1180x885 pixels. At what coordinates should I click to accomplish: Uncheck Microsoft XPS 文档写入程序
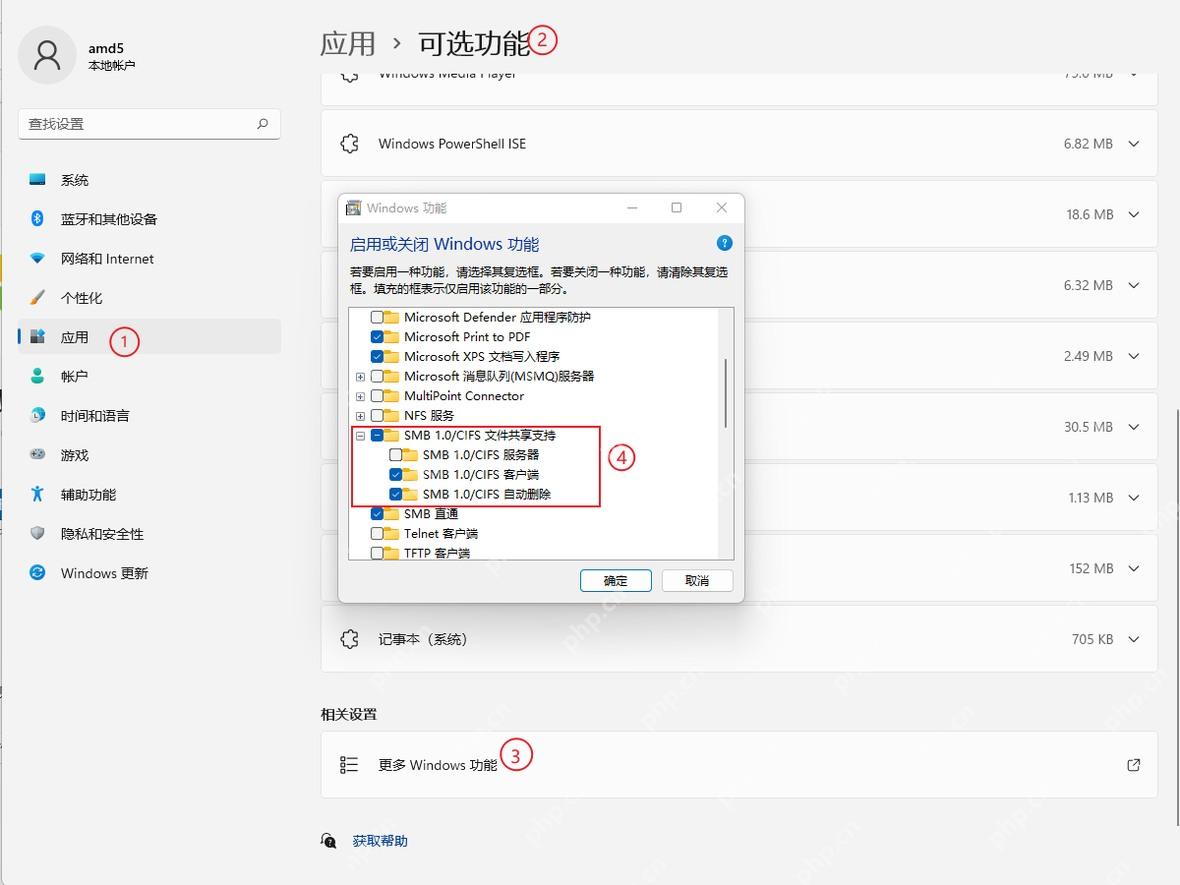coord(377,357)
